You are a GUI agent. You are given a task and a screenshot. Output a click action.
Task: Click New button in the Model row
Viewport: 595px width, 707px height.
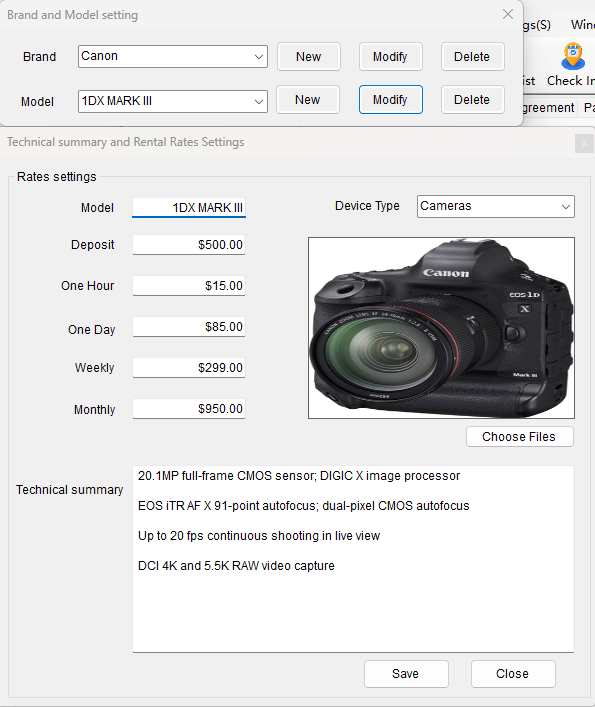click(308, 100)
